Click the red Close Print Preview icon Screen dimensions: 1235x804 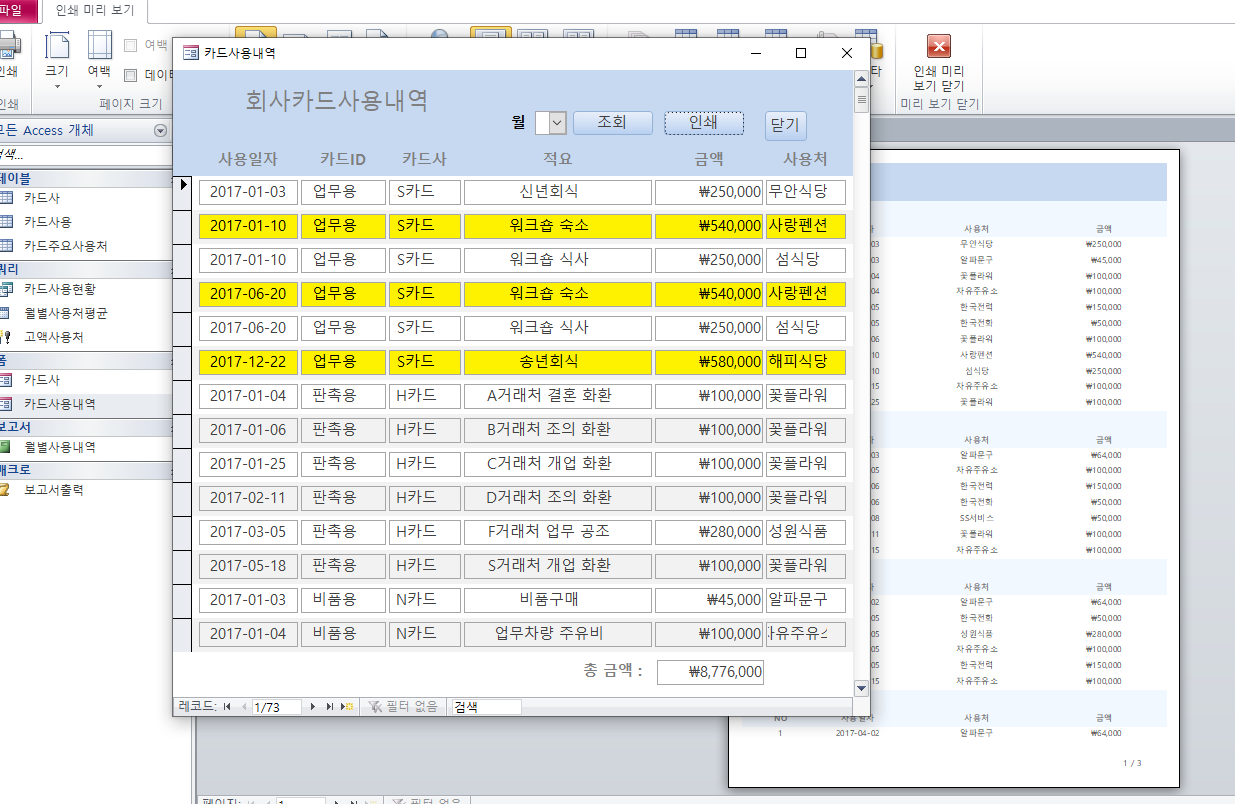pos(938,47)
